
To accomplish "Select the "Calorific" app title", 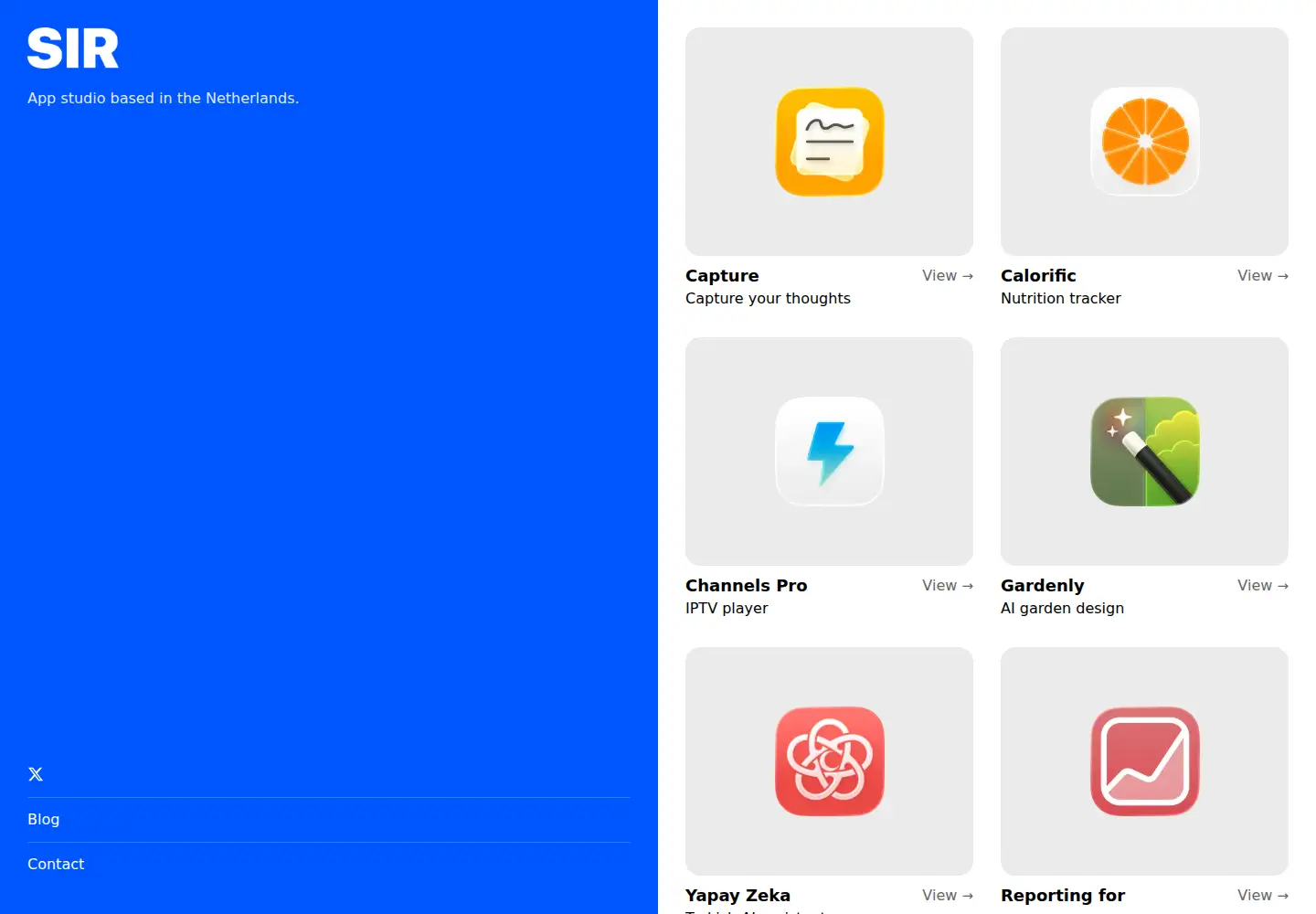I will tap(1038, 276).
